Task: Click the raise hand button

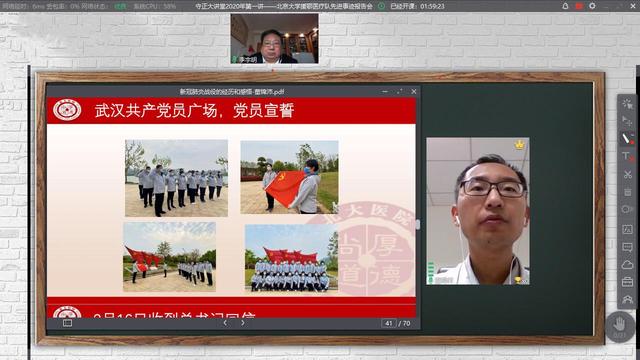Action: (620, 327)
